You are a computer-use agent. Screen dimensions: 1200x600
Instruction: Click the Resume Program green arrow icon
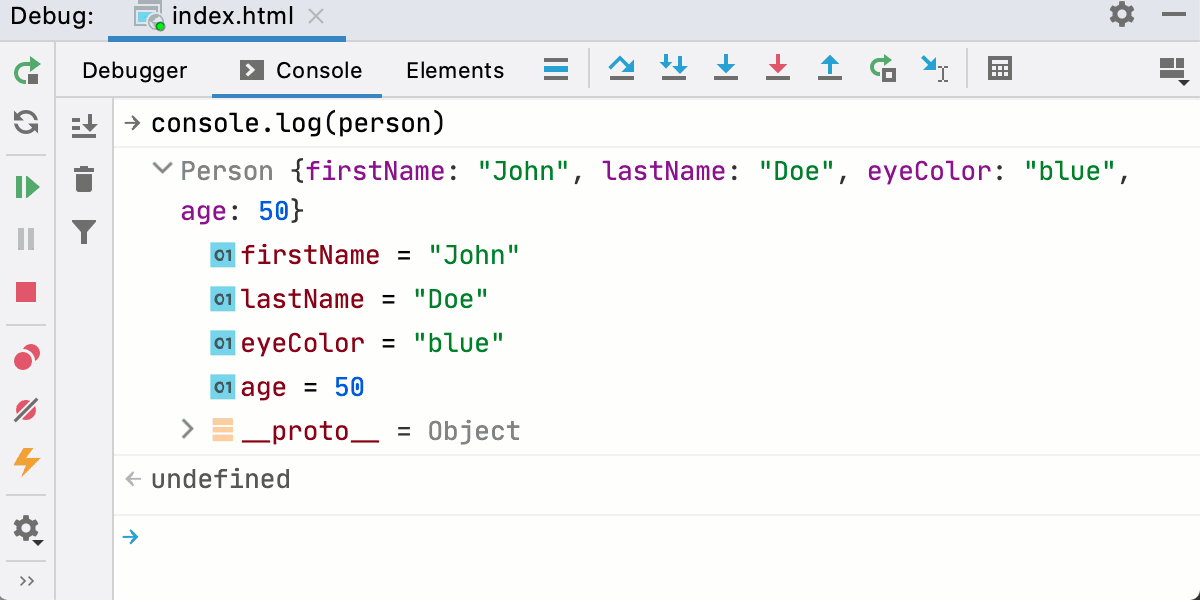(25, 187)
